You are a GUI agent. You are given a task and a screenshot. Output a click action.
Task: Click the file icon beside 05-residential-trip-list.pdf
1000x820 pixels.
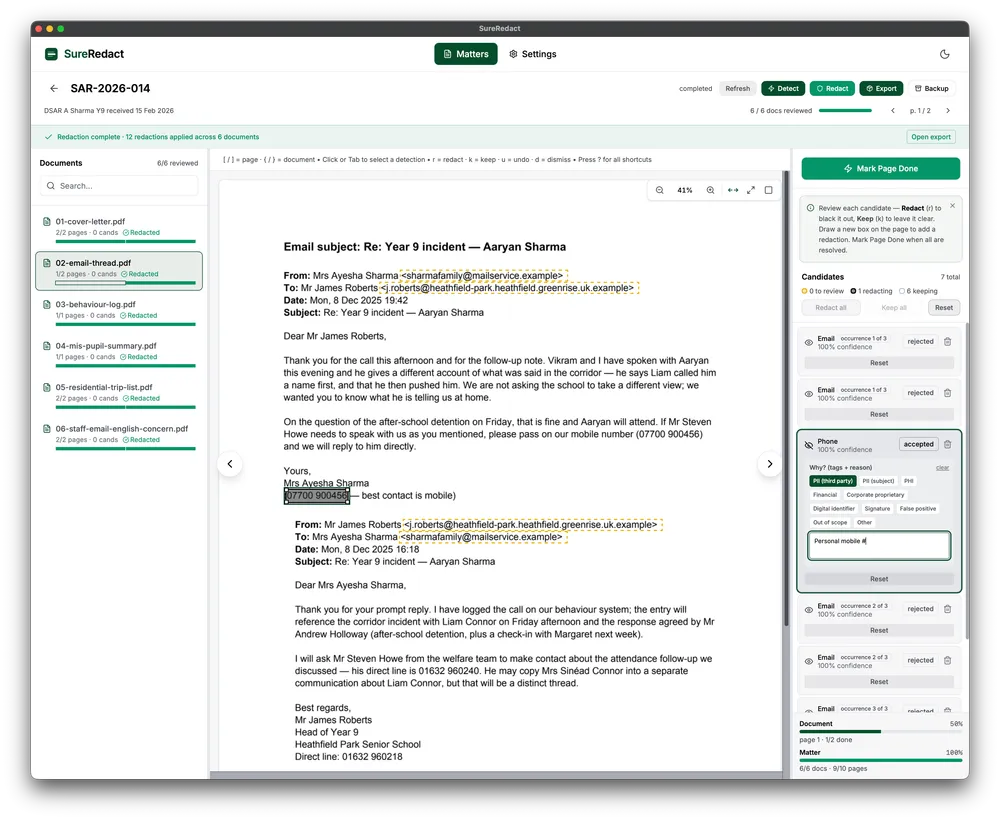47,388
